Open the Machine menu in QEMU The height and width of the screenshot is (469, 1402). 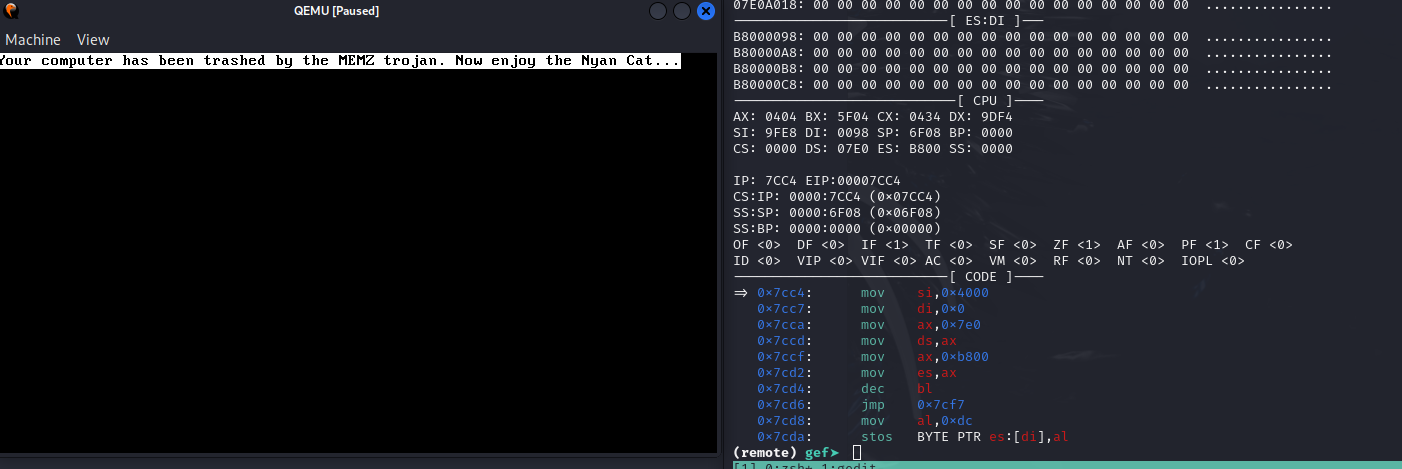pyautogui.click(x=33, y=40)
